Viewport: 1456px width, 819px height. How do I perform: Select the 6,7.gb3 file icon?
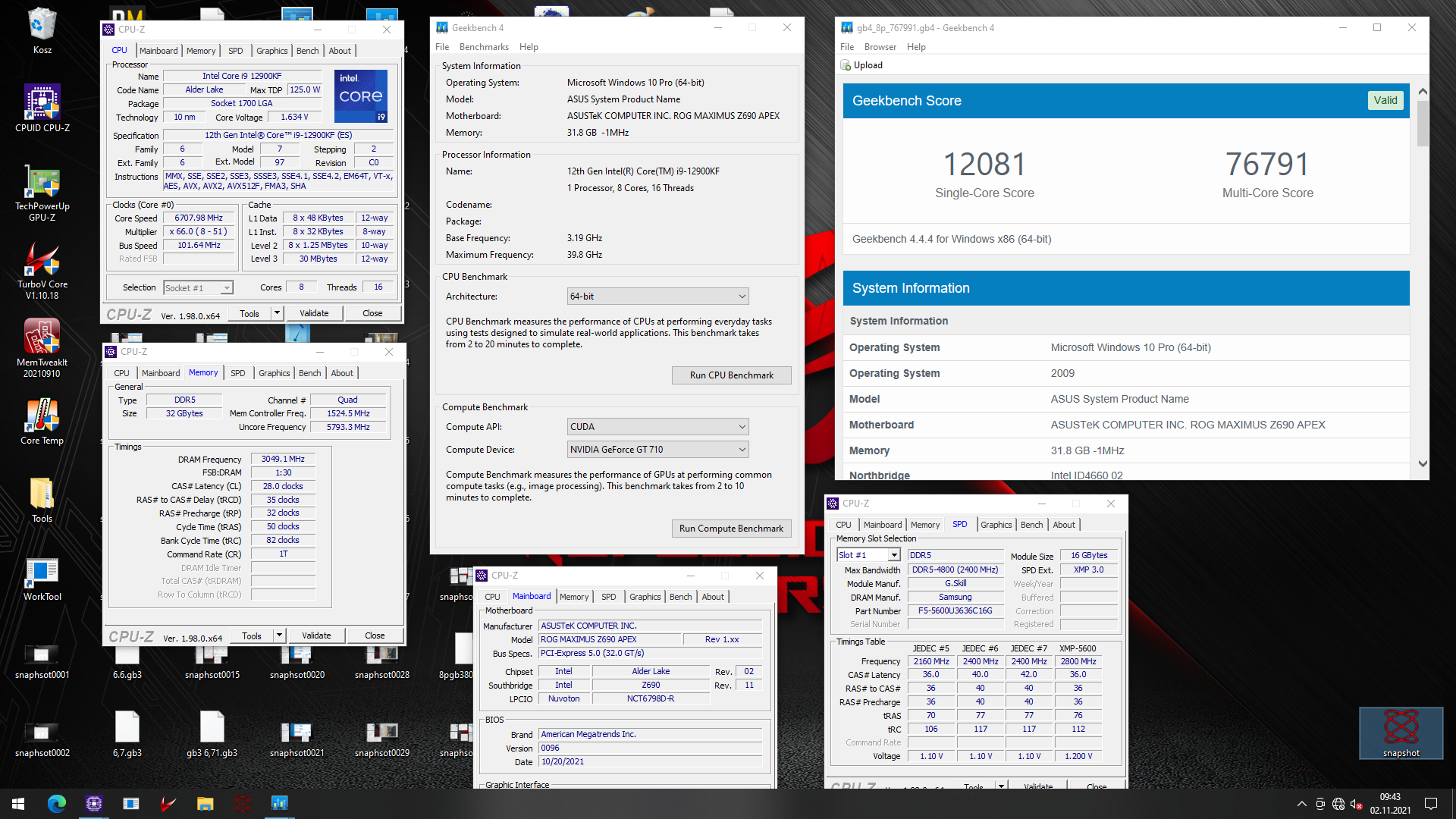click(x=127, y=734)
